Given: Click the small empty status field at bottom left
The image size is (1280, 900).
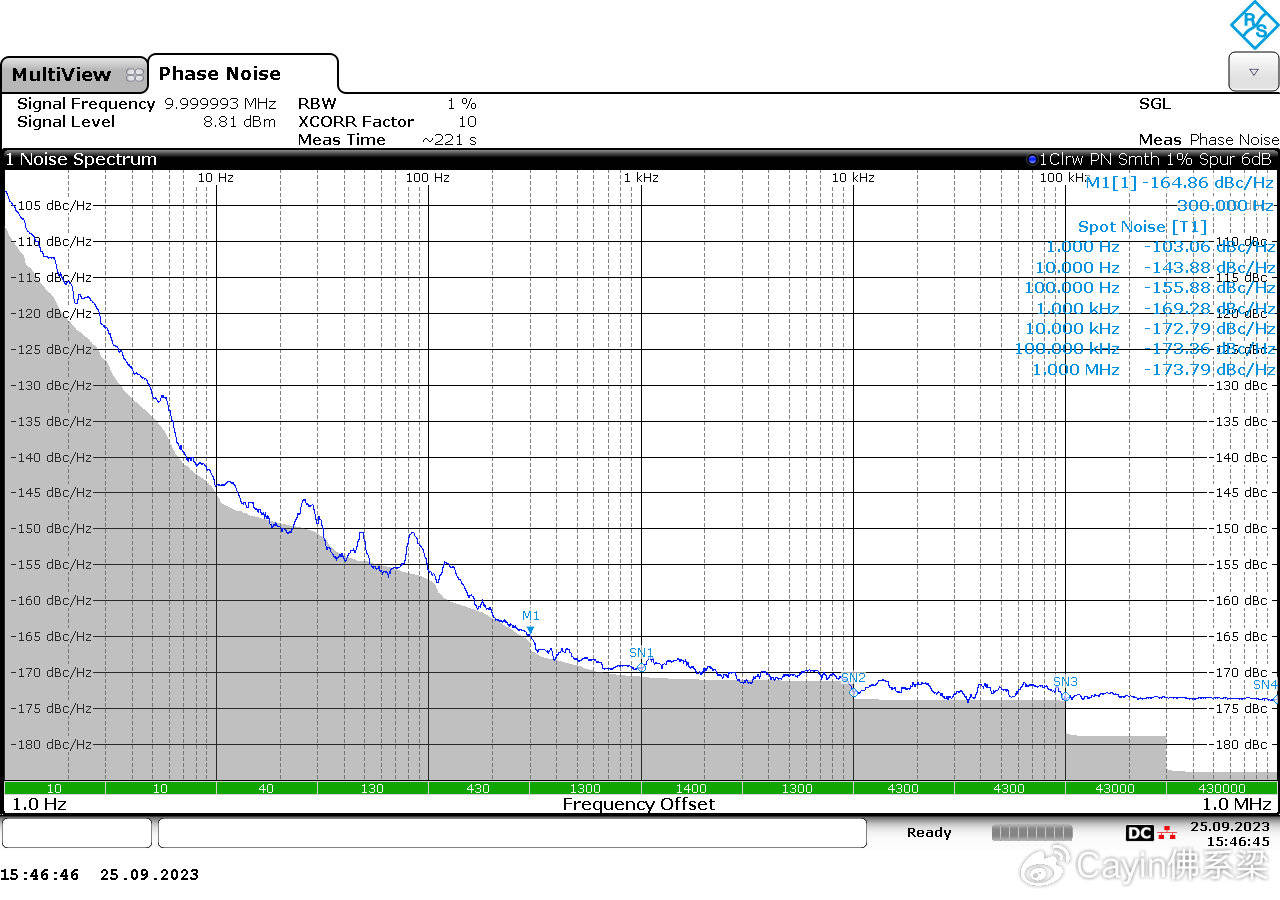Looking at the screenshot, I should point(77,833).
